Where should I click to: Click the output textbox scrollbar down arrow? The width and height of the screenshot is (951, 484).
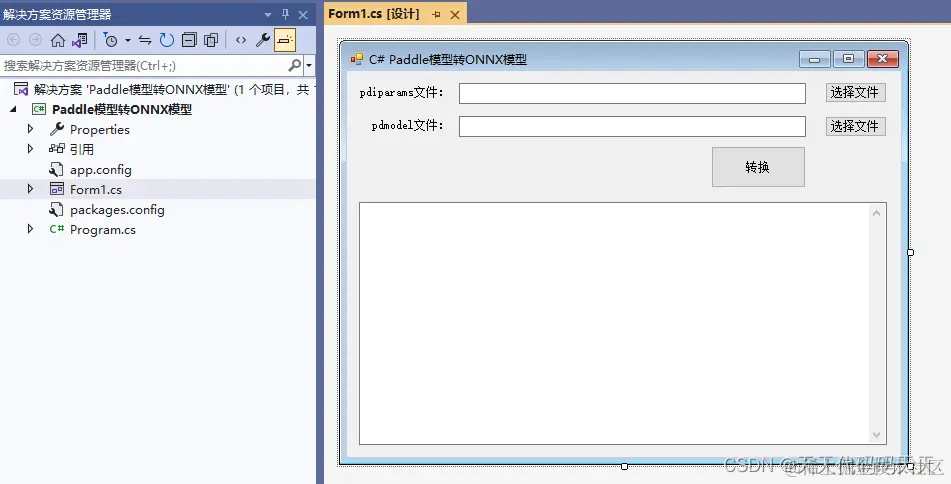876,434
